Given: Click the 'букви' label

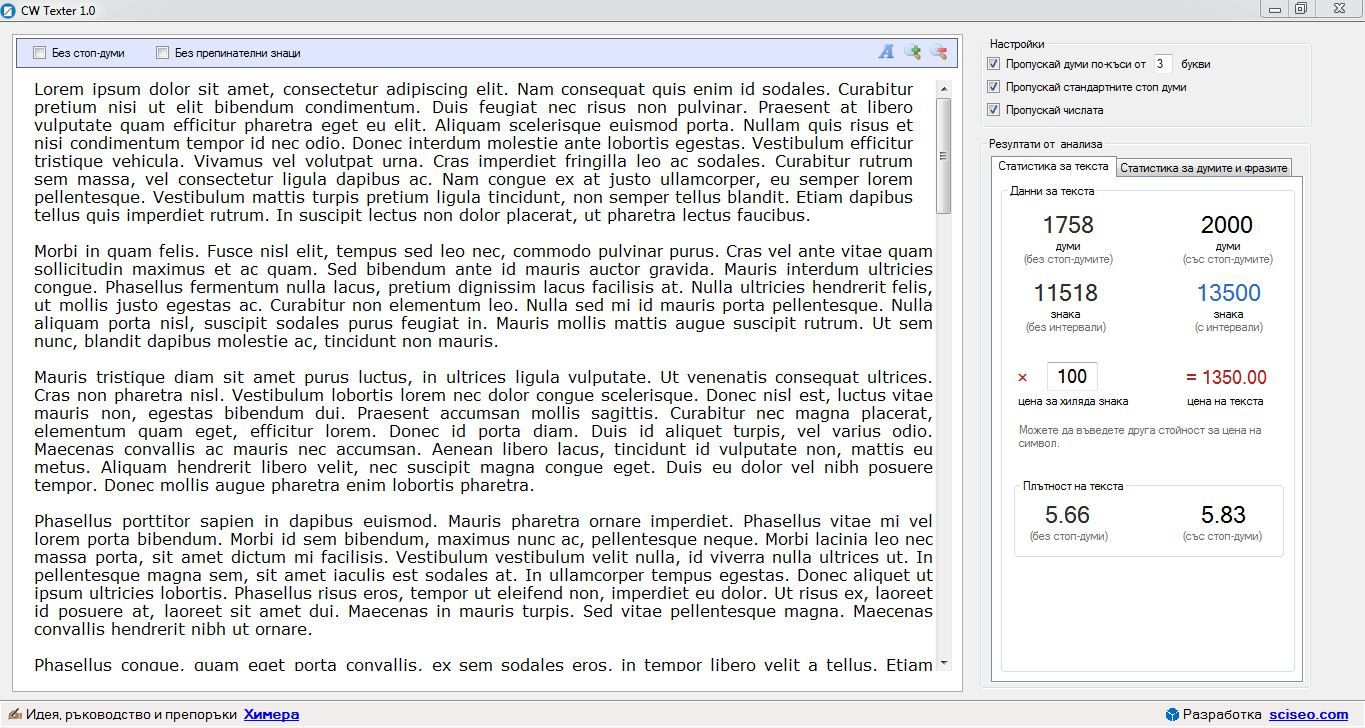Looking at the screenshot, I should tap(1196, 64).
